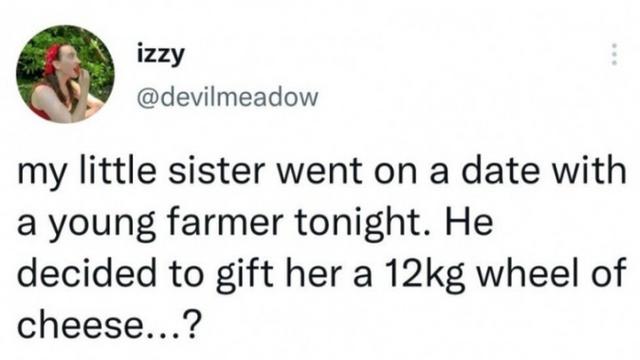Click the red bandana in the avatar photo
Image resolution: width=640 pixels, height=360 pixels.
pos(52,60)
